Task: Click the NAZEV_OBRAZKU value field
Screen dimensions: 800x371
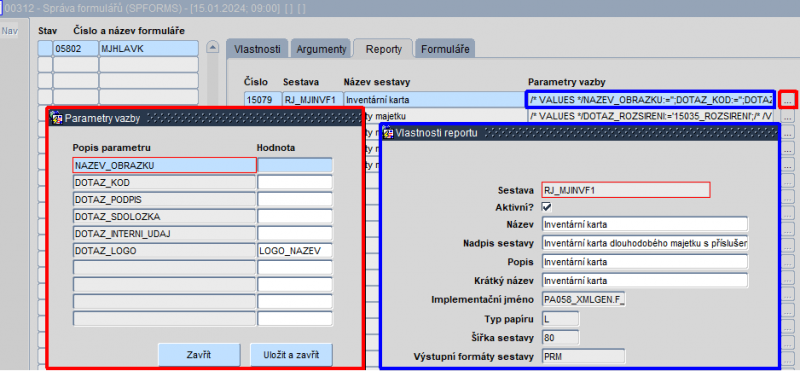Action: (x=295, y=165)
